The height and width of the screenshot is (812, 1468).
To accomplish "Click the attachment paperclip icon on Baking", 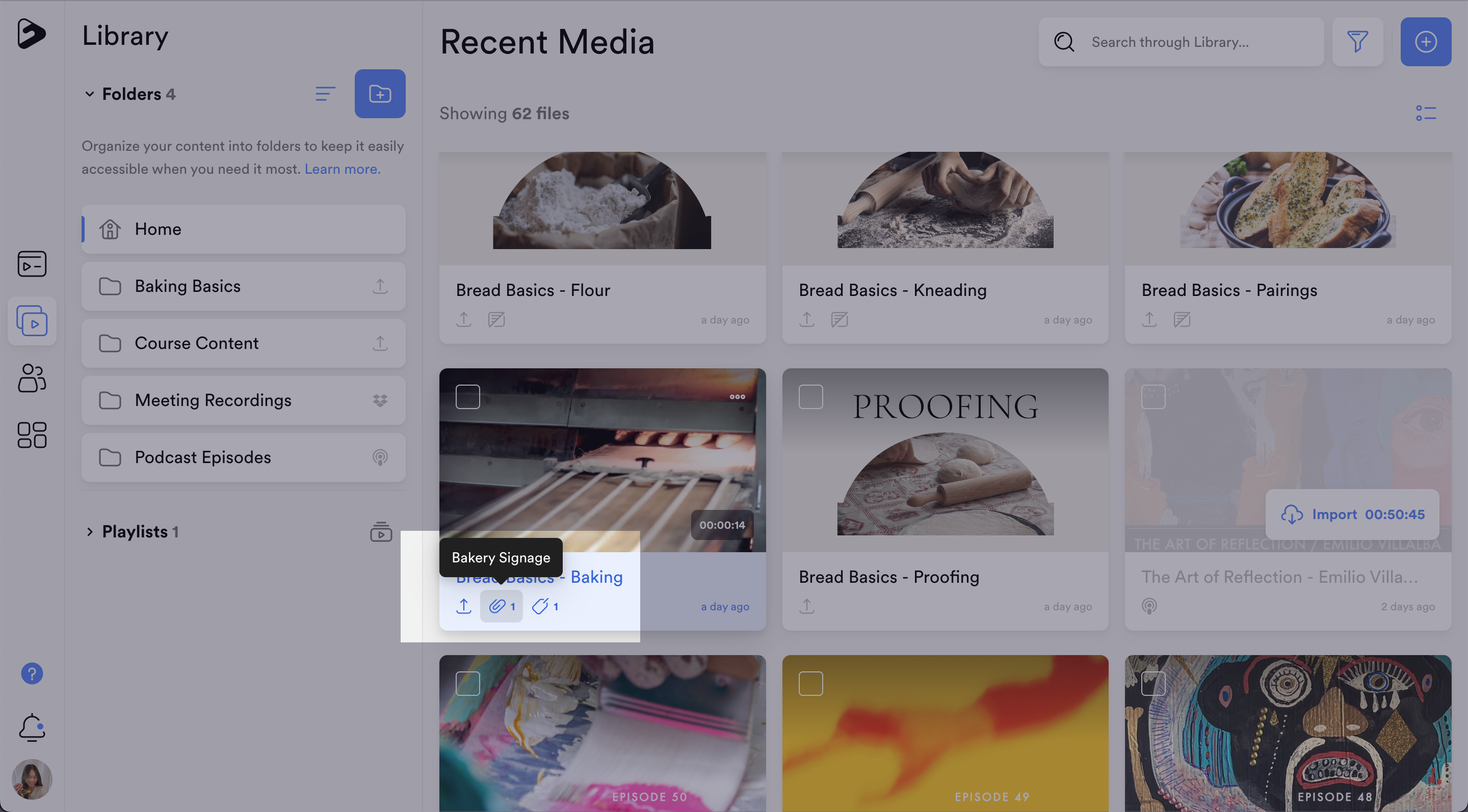I will 497,606.
